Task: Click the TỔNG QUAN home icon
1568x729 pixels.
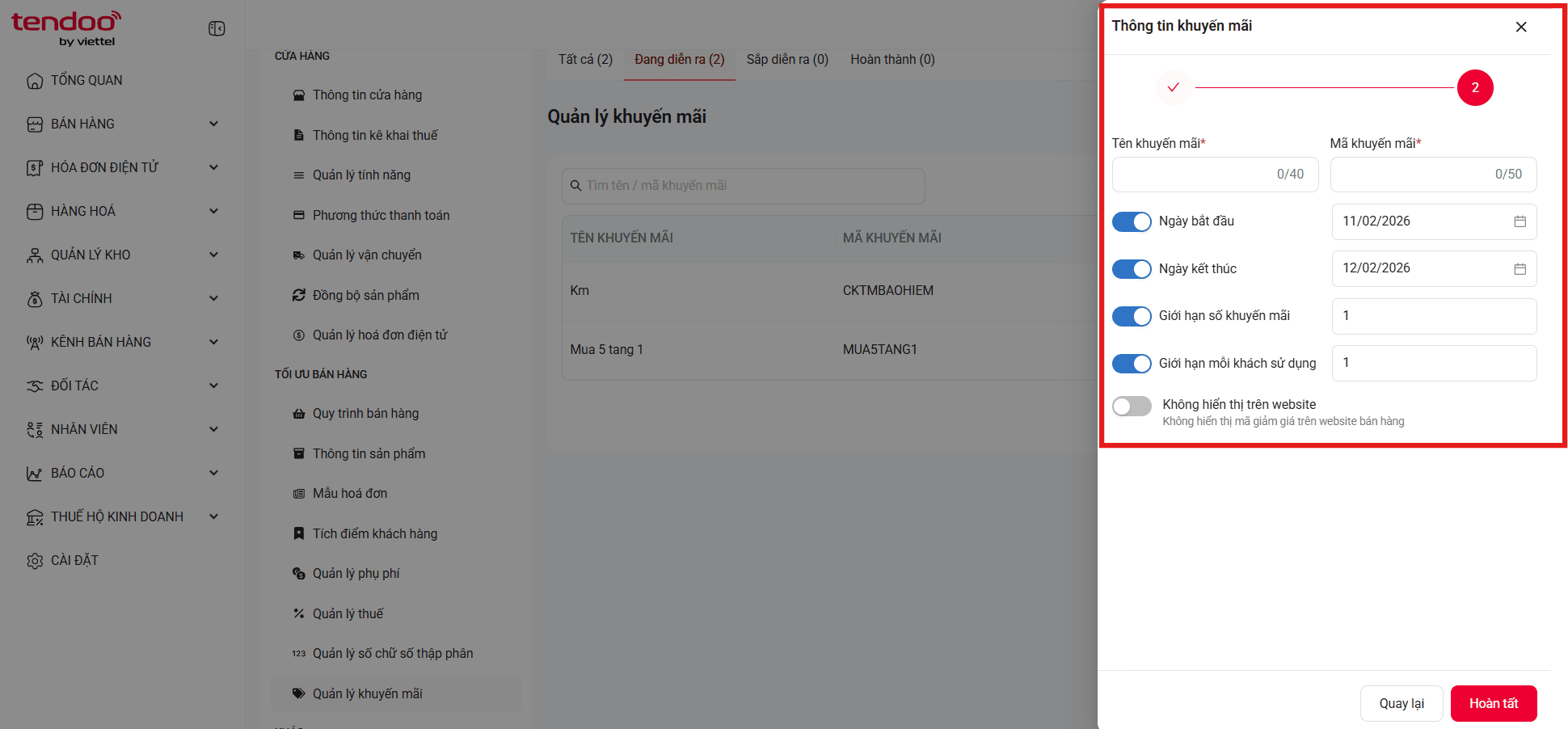Action: 35,81
